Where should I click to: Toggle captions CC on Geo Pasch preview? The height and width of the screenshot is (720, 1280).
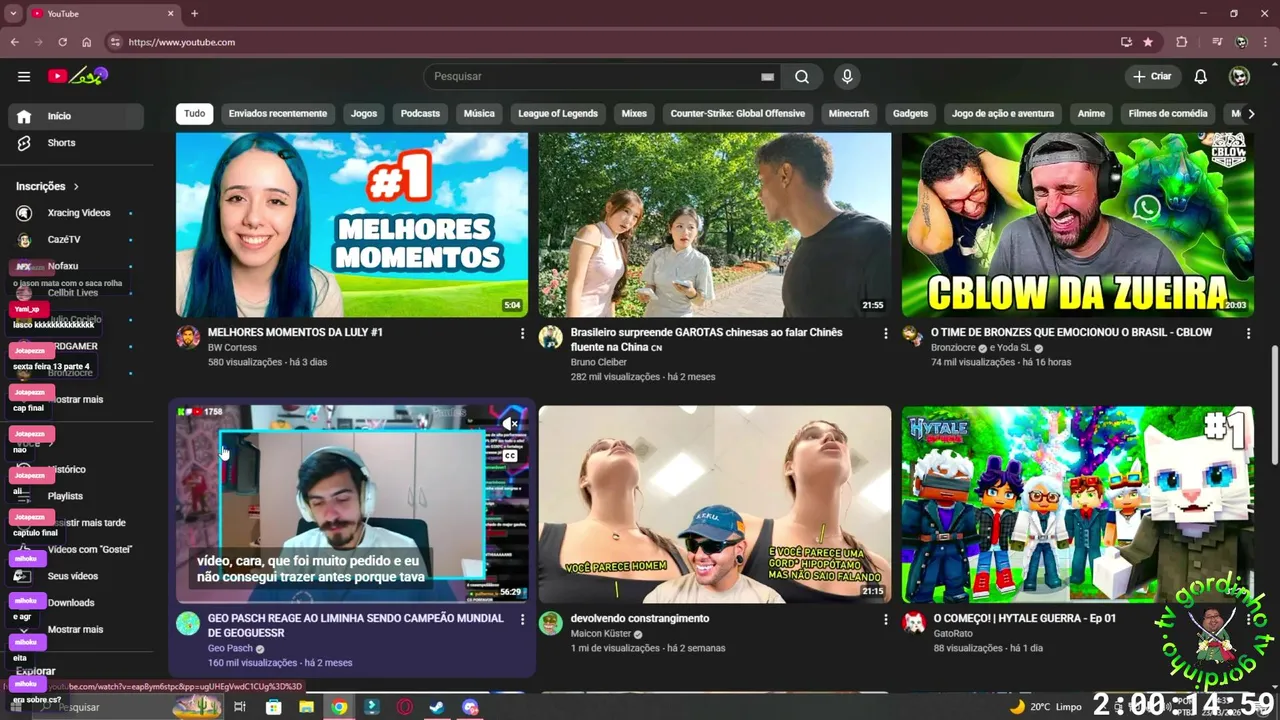(511, 455)
